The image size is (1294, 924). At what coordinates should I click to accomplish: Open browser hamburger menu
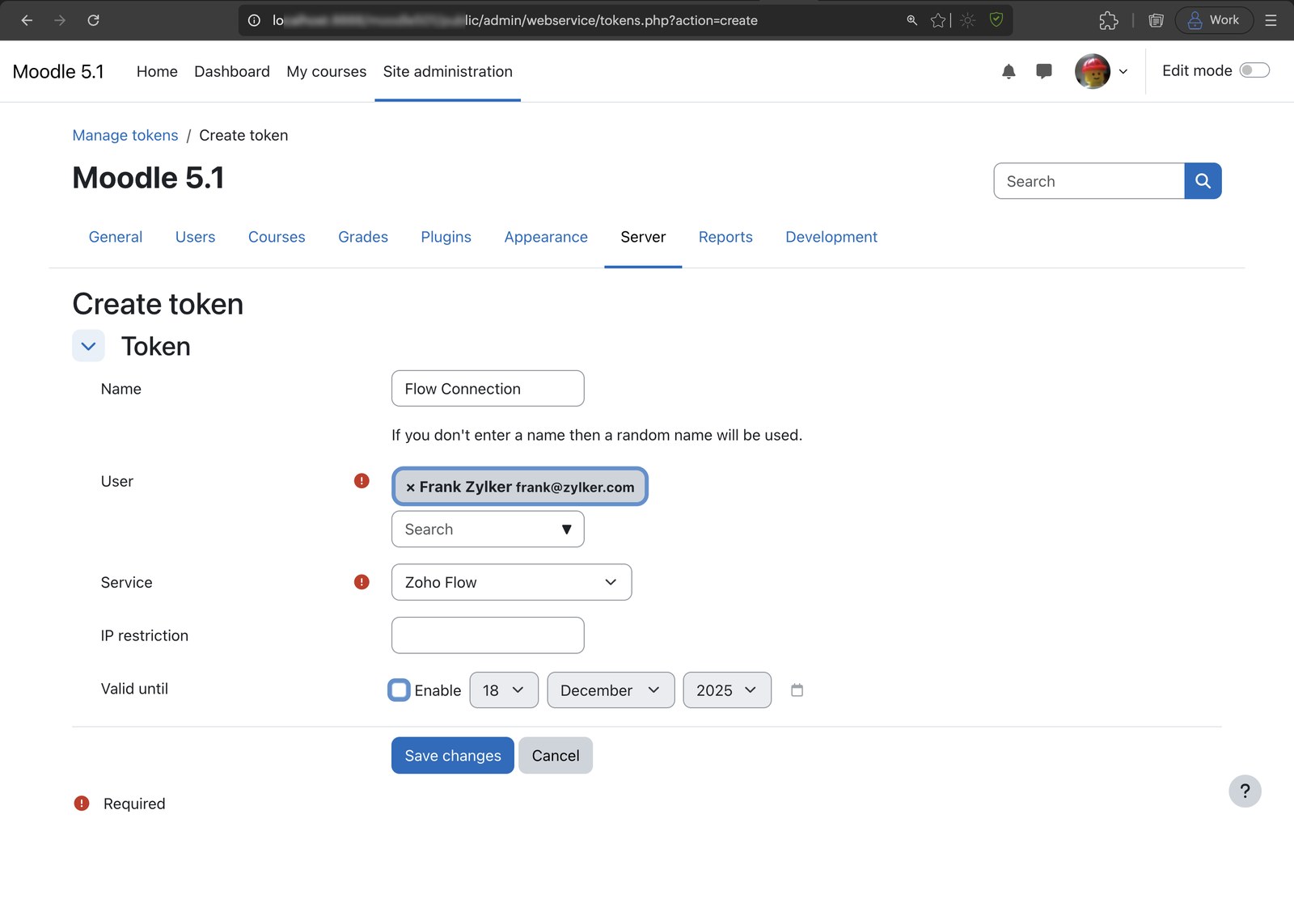[1271, 20]
